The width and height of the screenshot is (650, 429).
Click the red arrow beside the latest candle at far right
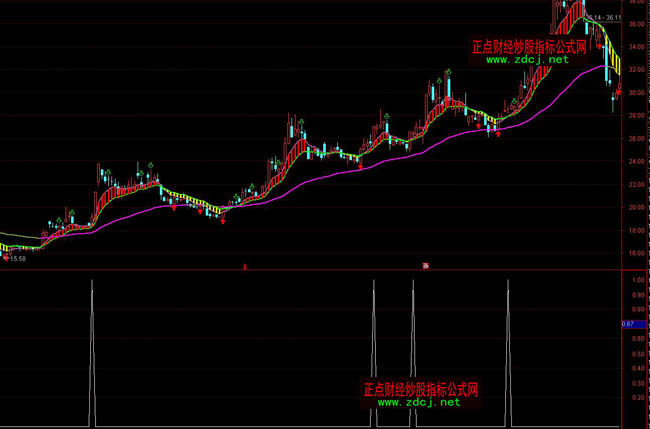point(619,92)
